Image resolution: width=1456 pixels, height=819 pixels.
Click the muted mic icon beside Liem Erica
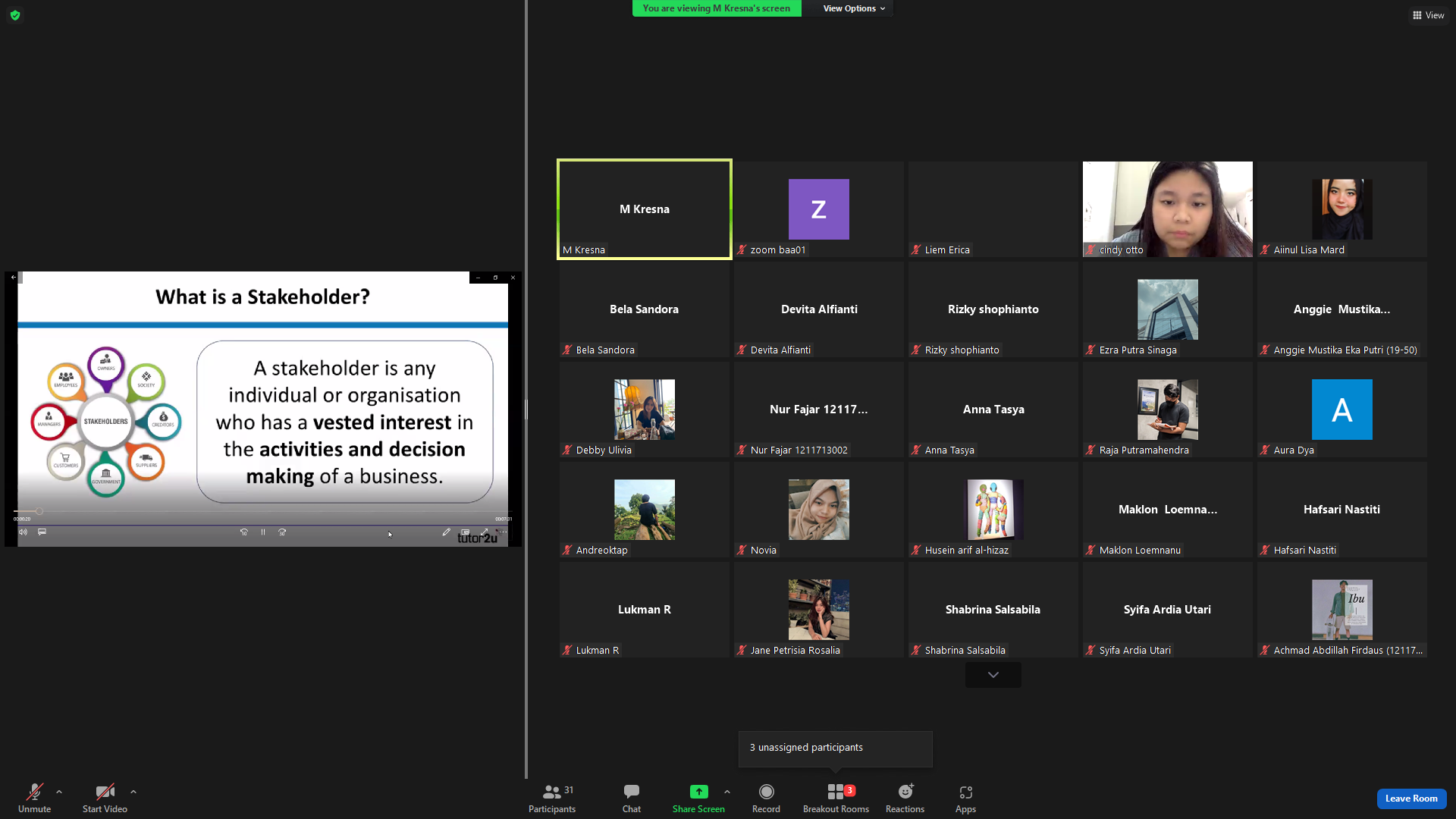point(916,249)
